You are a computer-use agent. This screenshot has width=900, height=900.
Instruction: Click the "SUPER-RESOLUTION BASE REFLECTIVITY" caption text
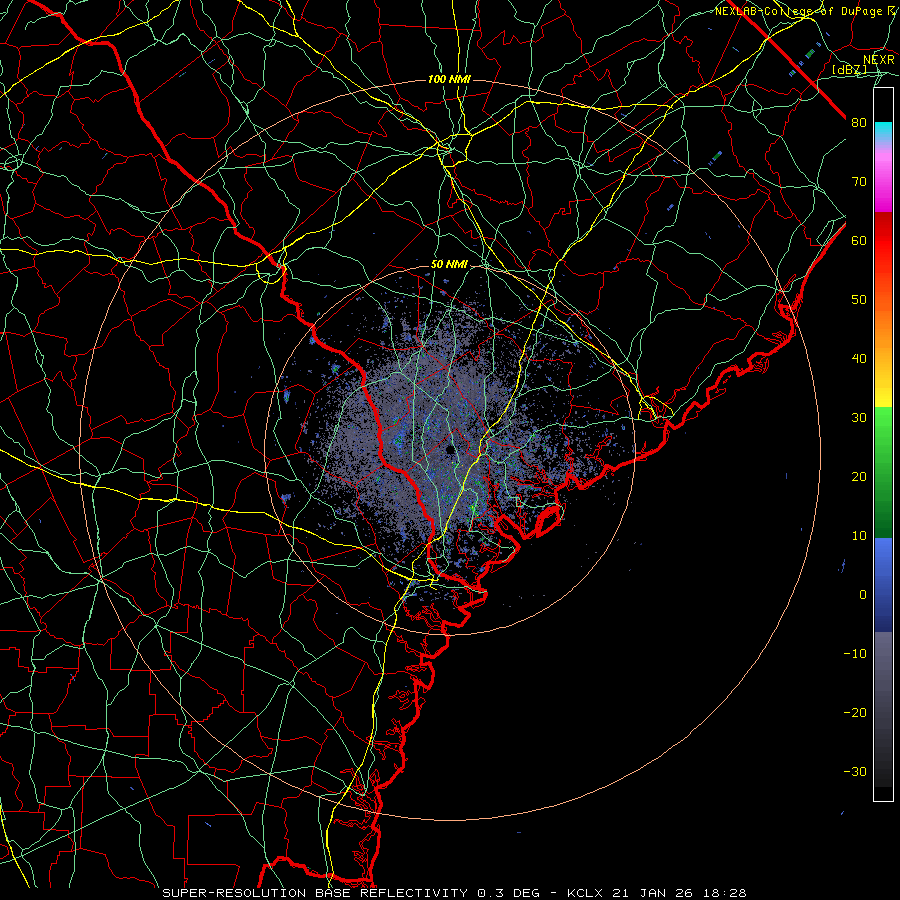[x=315, y=893]
